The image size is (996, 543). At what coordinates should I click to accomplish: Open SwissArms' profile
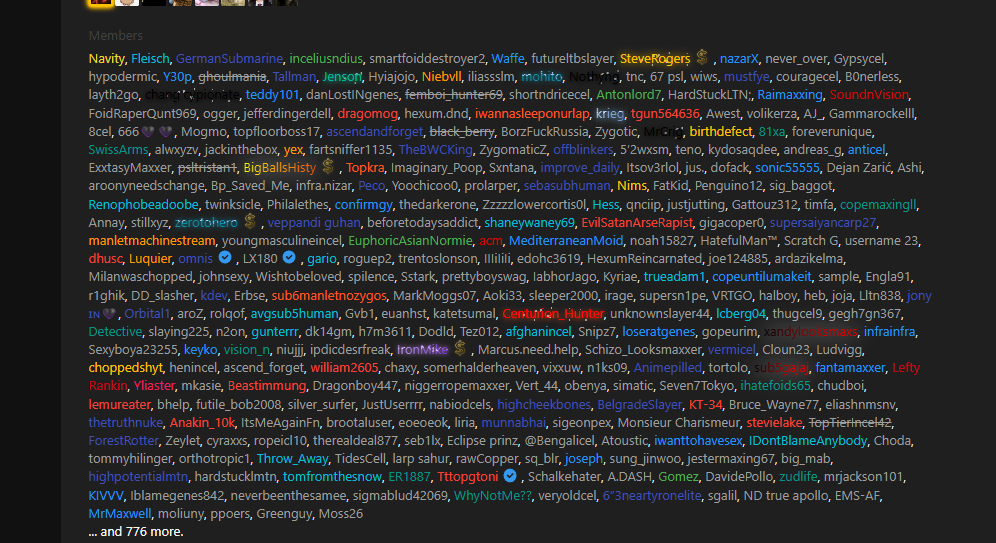coord(118,150)
